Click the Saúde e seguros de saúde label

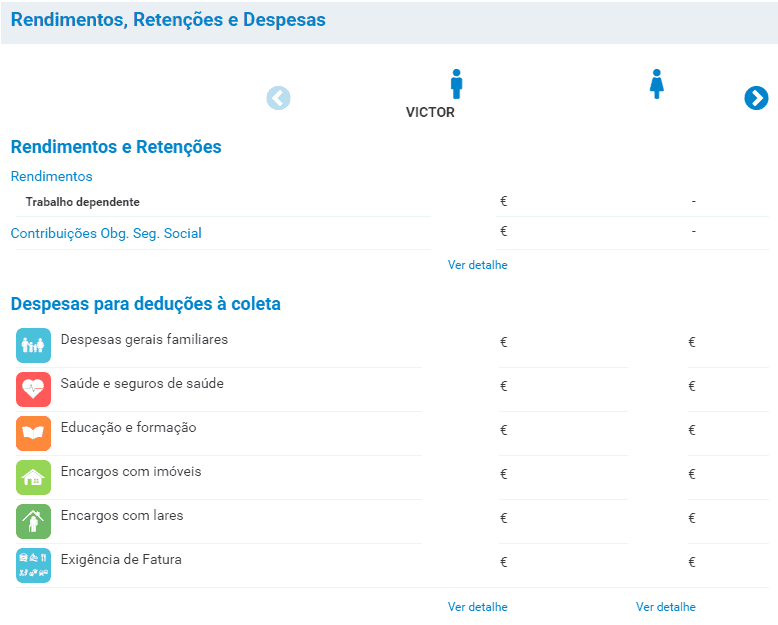click(x=142, y=384)
